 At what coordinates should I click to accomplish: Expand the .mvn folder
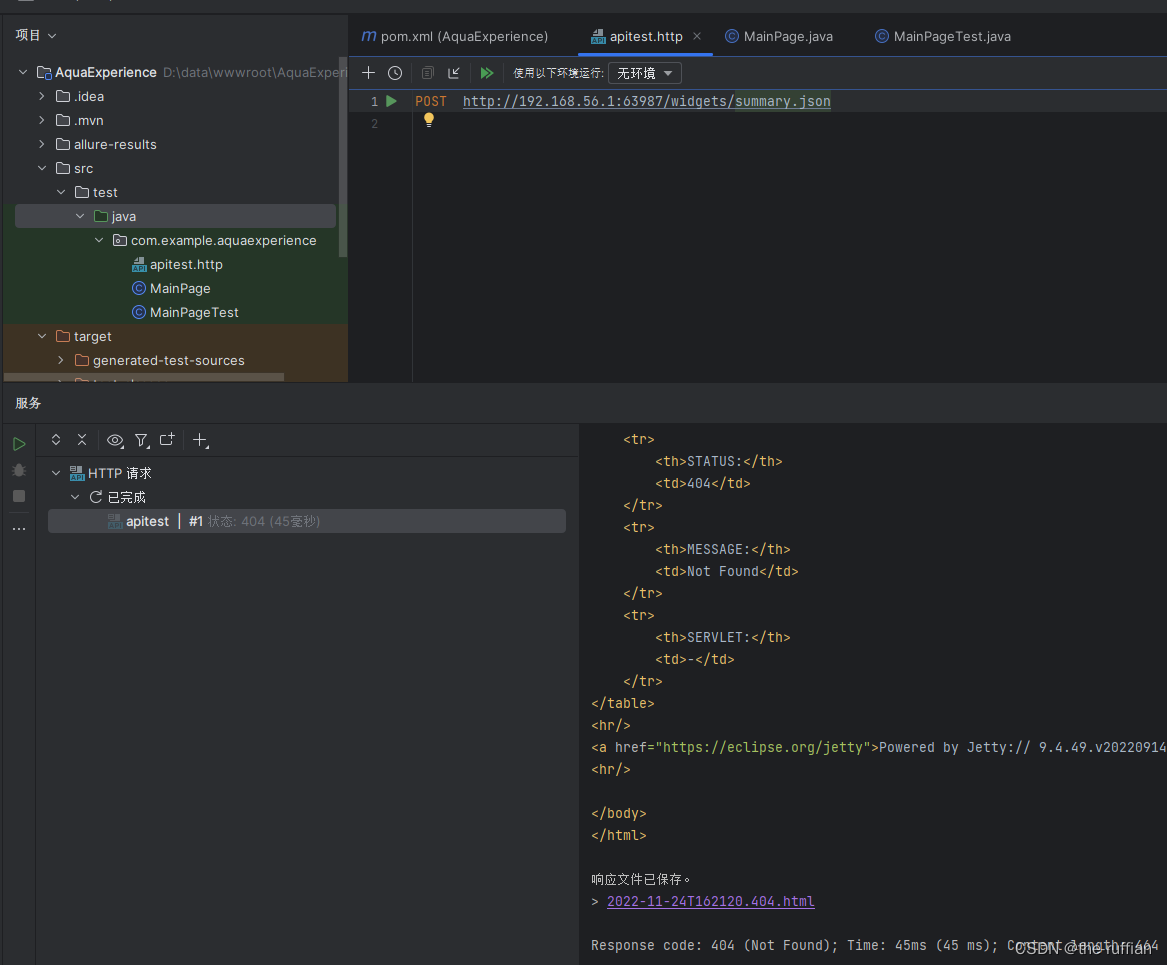tap(42, 120)
